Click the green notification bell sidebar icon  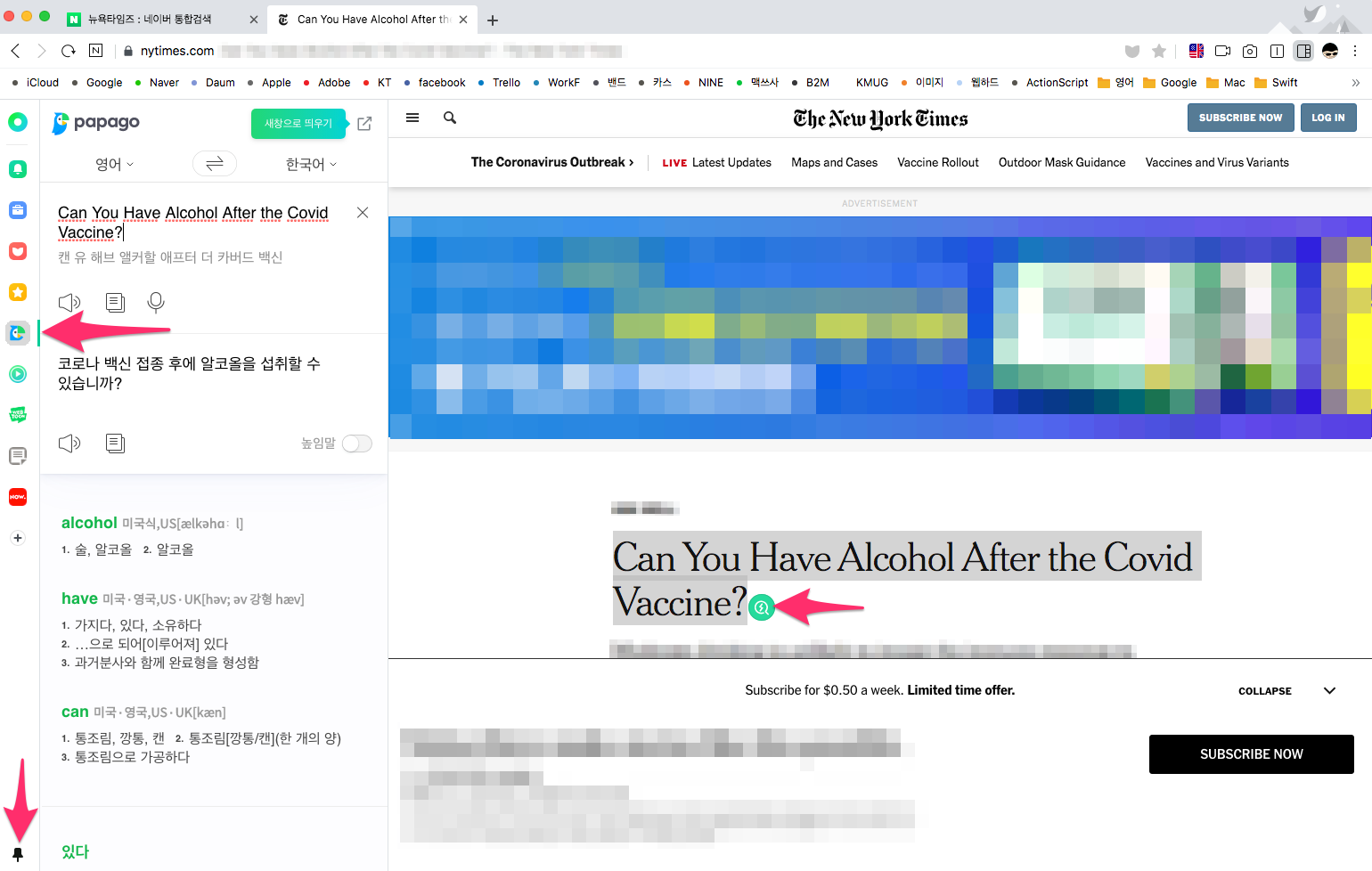point(18,168)
